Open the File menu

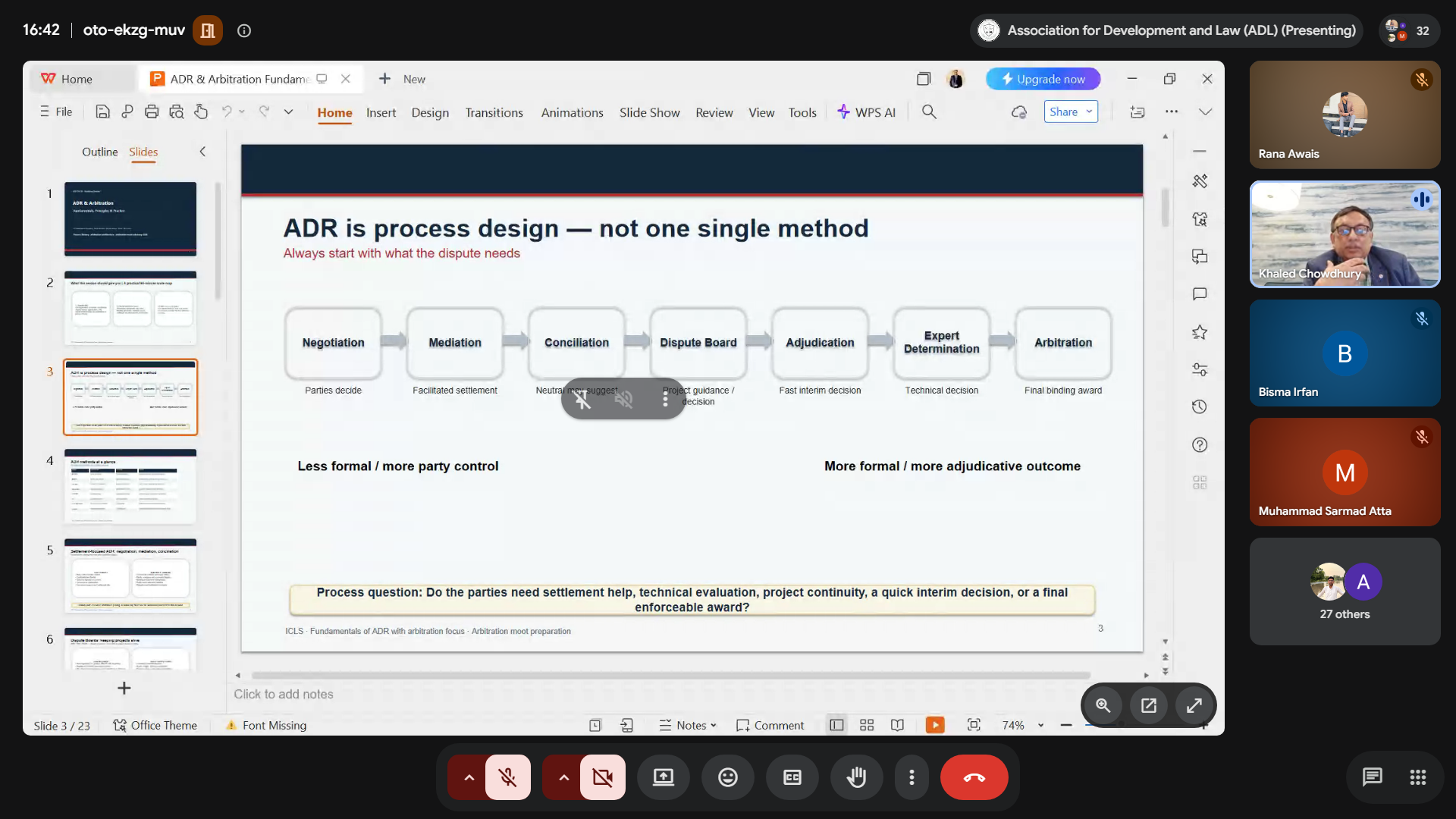click(56, 111)
